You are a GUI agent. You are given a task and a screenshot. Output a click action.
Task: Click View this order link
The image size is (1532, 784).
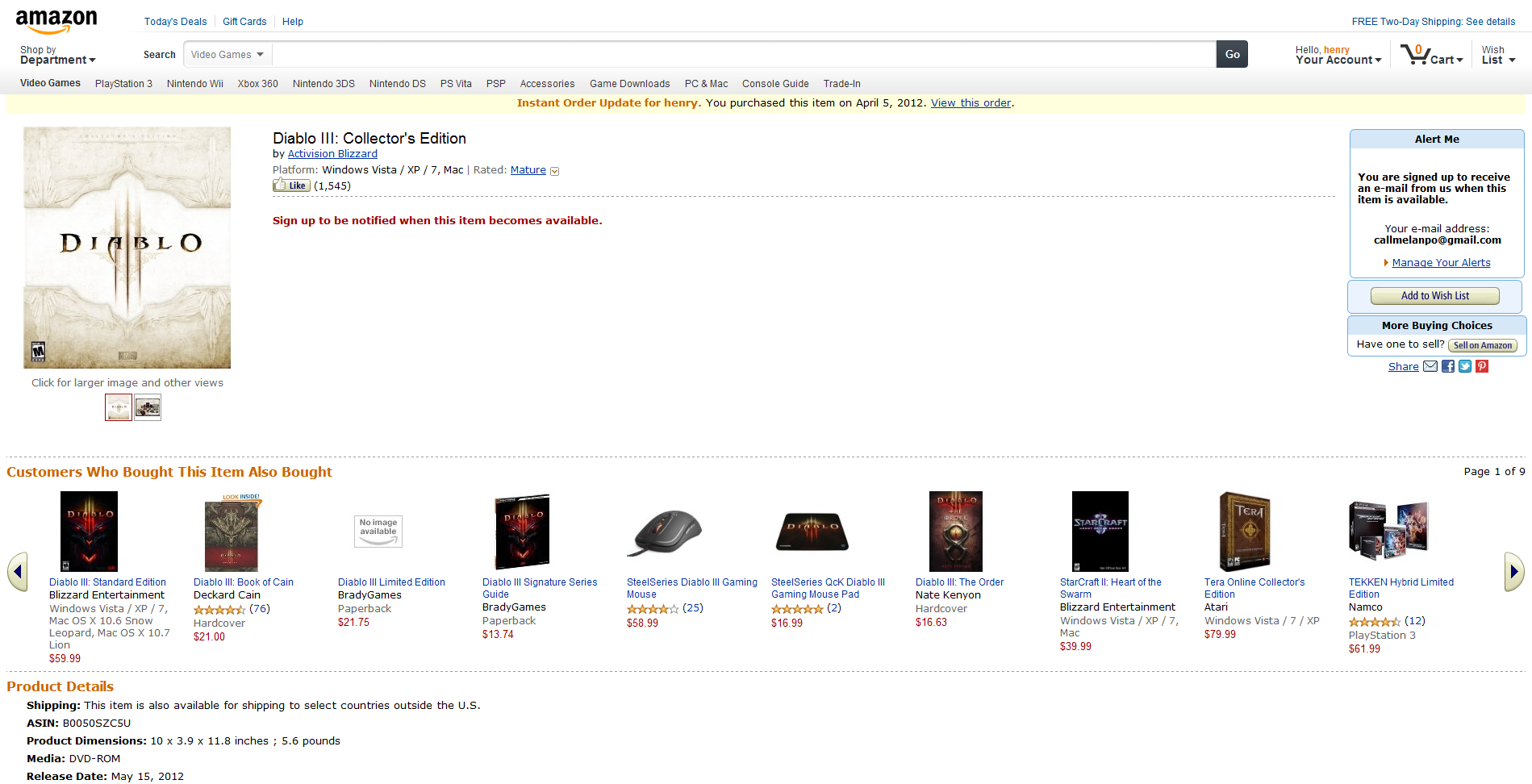[x=971, y=103]
